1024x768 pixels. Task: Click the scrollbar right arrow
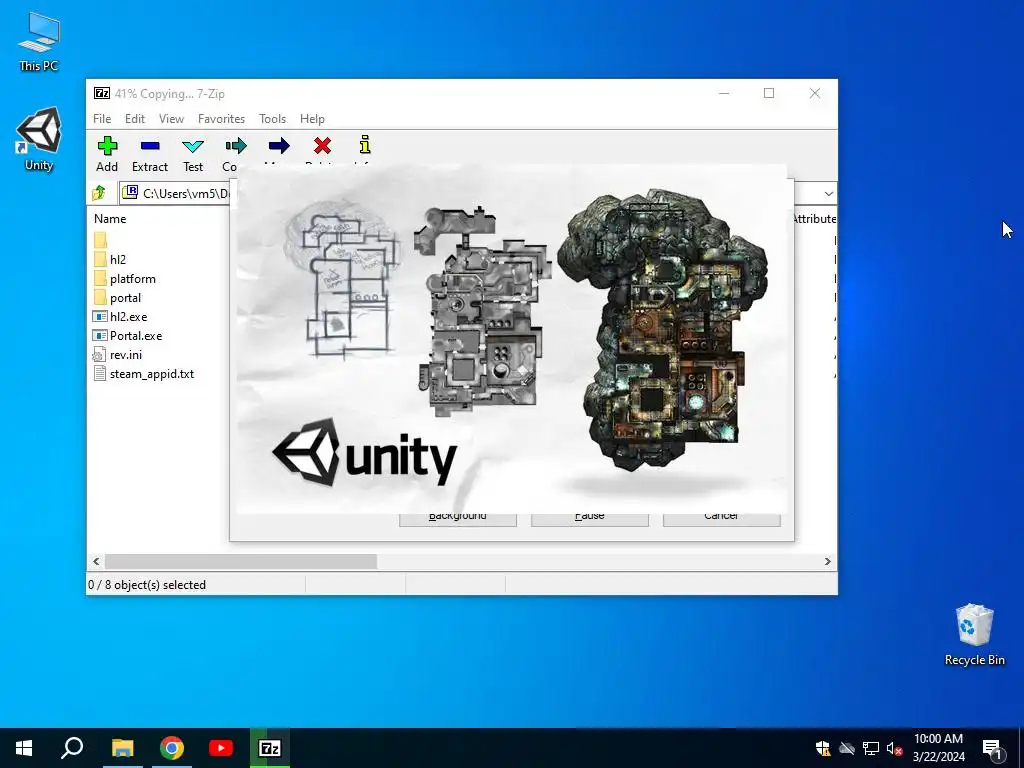pyautogui.click(x=827, y=561)
